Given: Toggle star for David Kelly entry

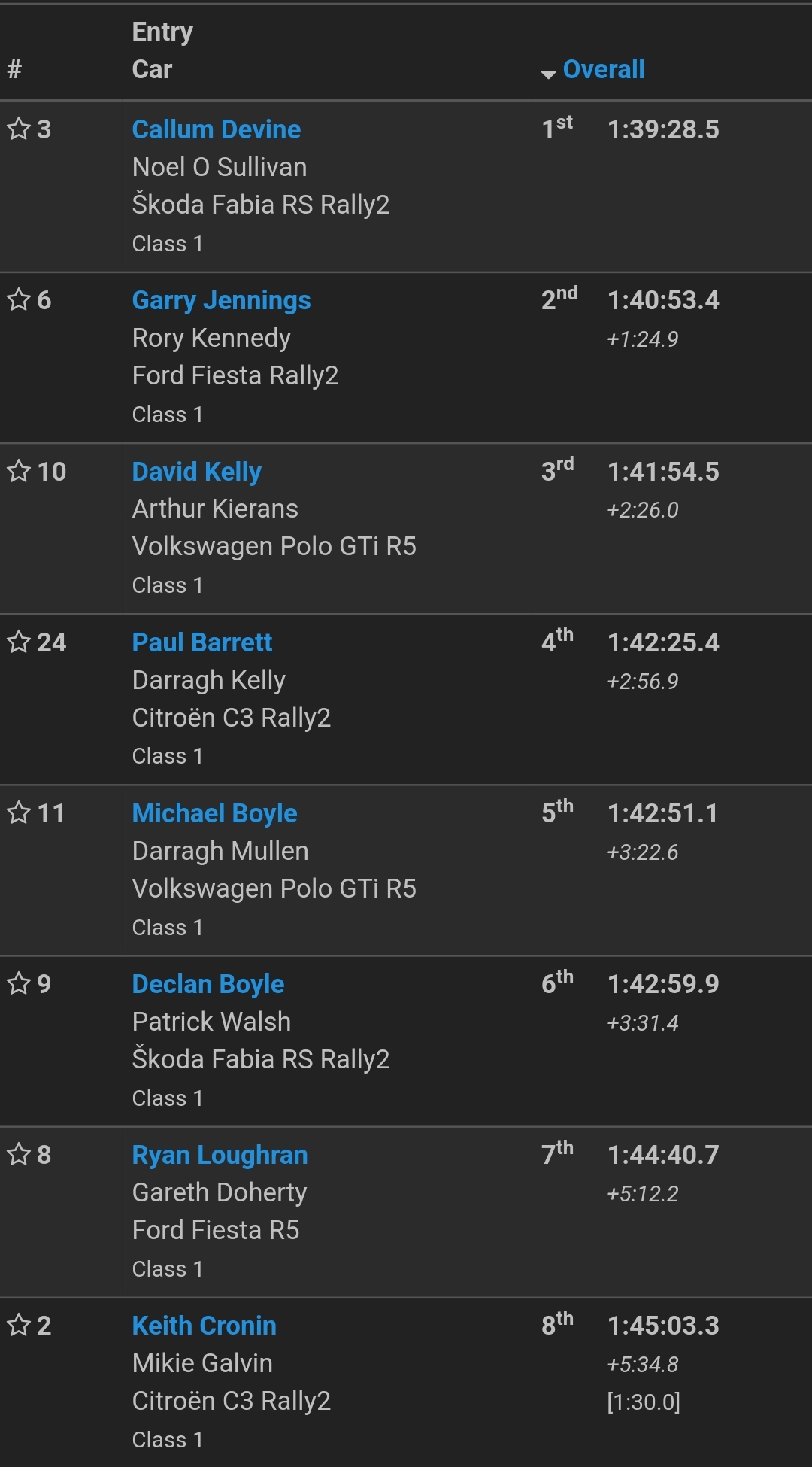Looking at the screenshot, I should point(19,471).
